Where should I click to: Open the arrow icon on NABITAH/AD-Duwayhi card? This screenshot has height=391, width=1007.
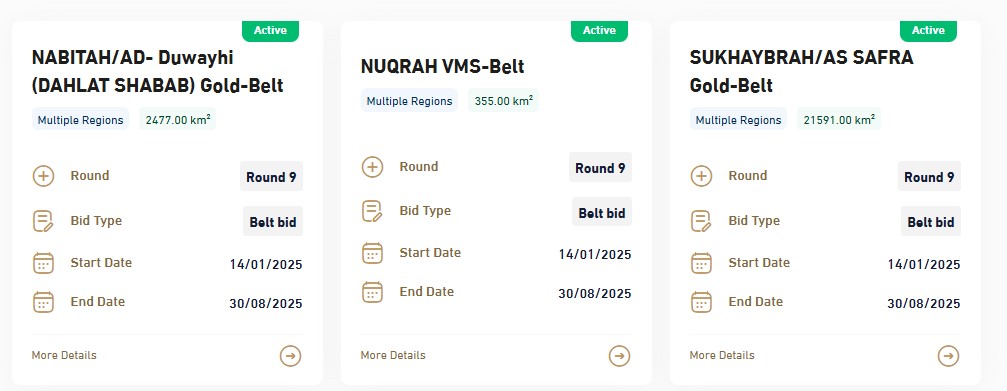coord(290,356)
